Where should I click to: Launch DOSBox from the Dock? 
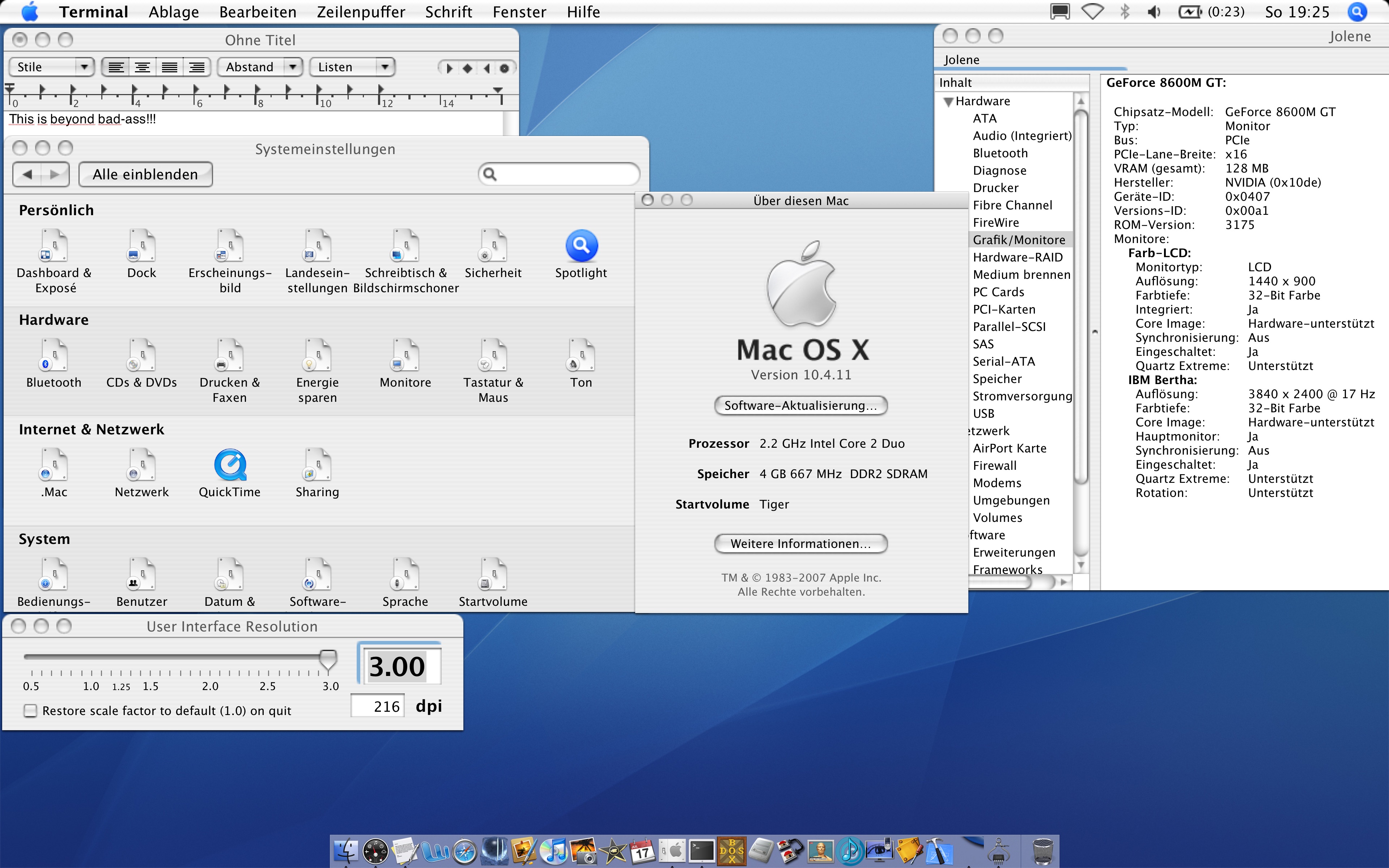(x=731, y=851)
